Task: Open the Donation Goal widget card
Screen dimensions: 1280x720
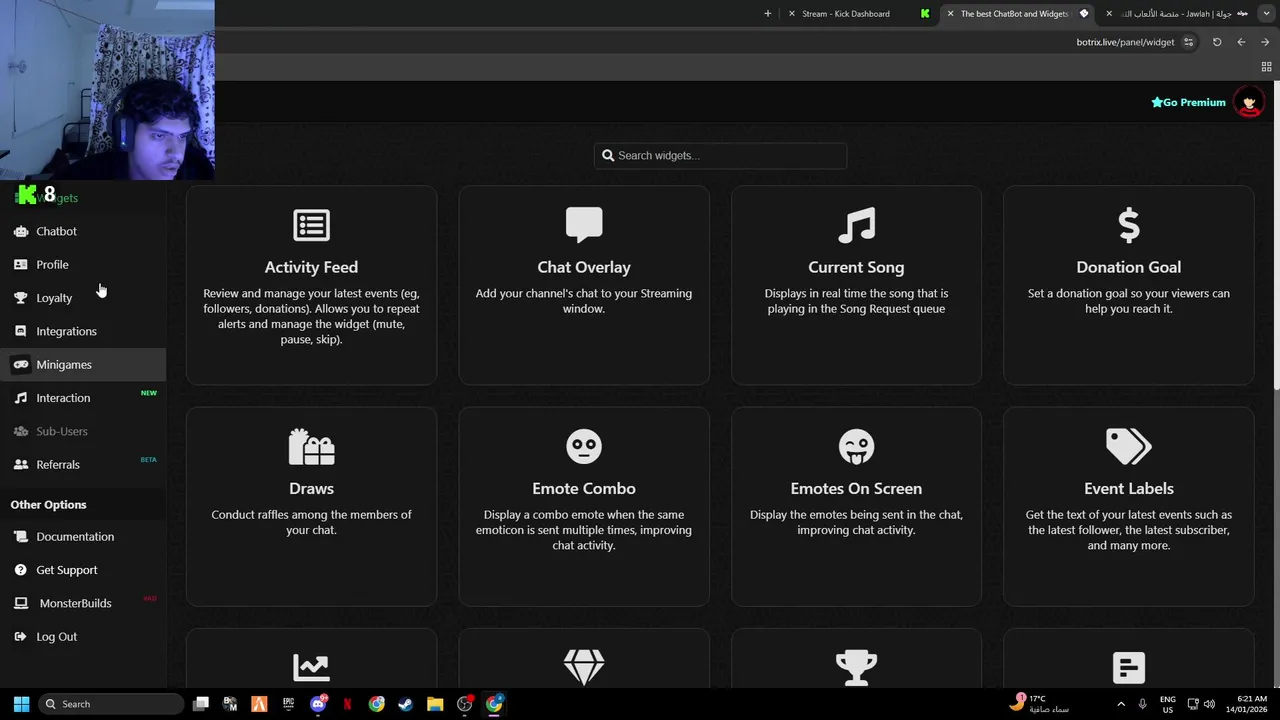Action: pyautogui.click(x=1129, y=285)
